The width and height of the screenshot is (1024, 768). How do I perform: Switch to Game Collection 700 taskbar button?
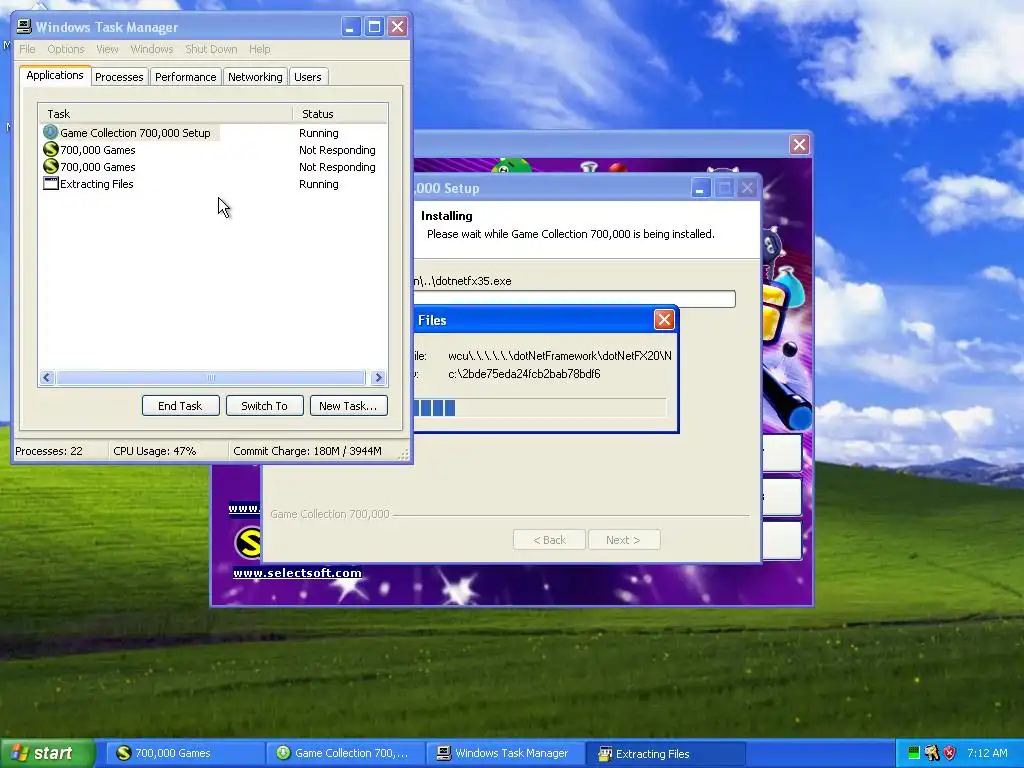[x=344, y=754]
